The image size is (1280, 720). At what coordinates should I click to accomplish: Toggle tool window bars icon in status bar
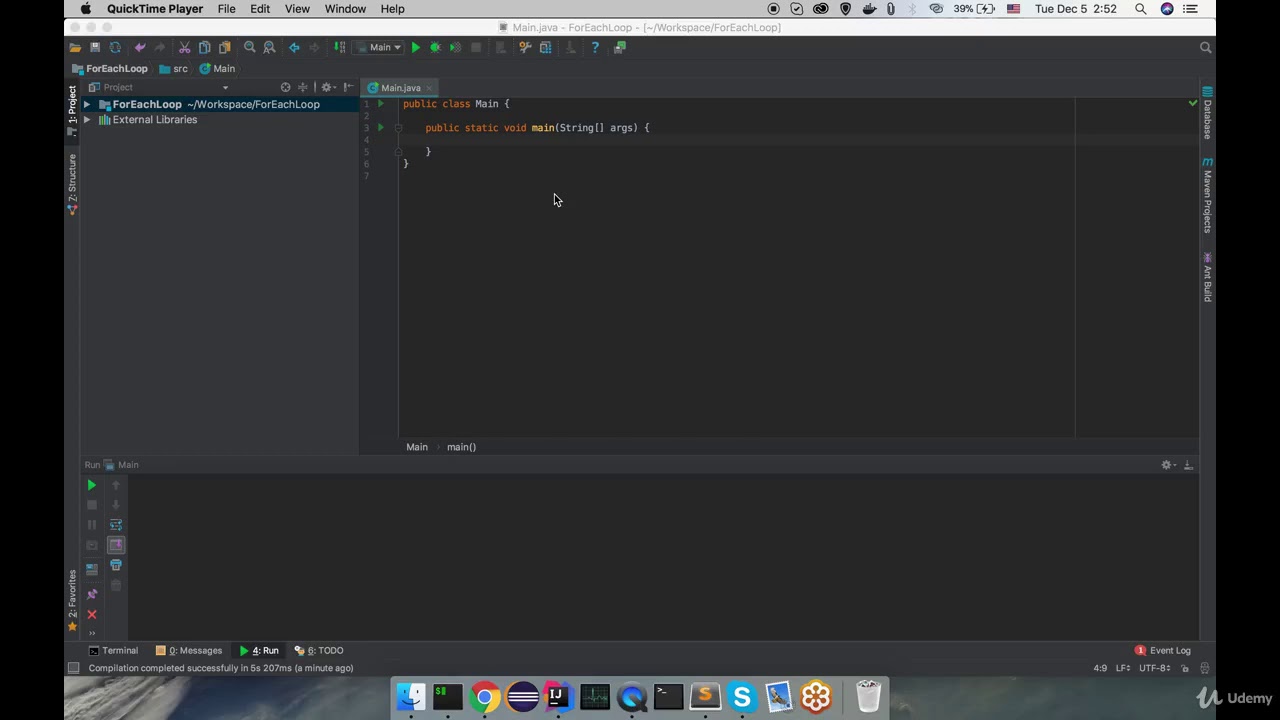click(73, 668)
